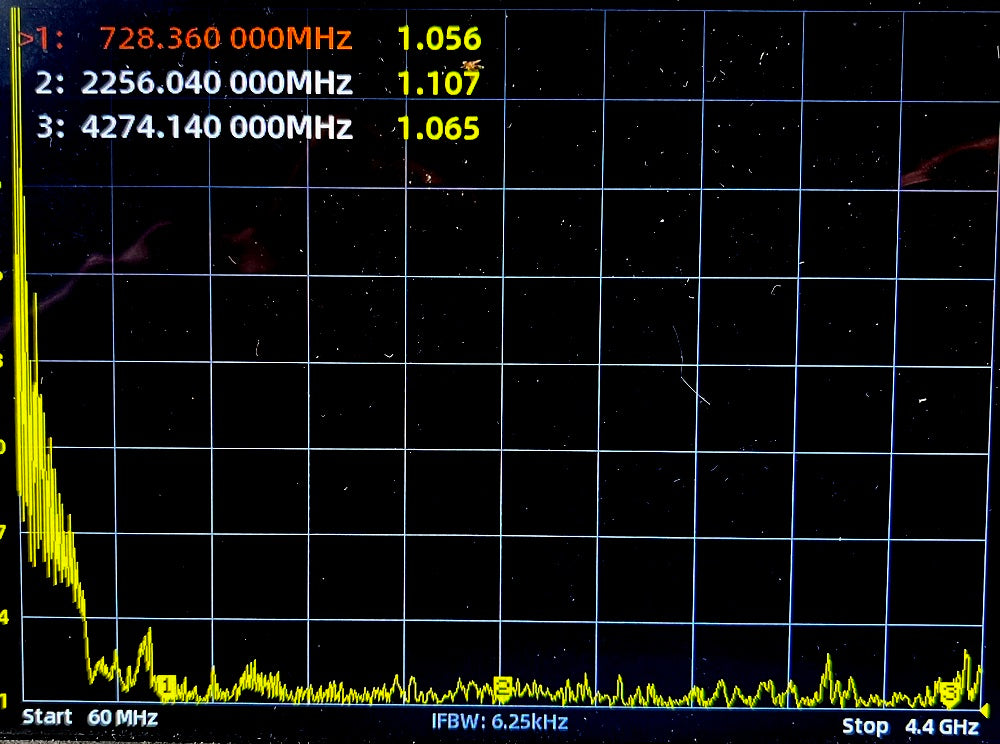Select marker 3 flag near sweep end
This screenshot has width=1000, height=744.
[949, 691]
